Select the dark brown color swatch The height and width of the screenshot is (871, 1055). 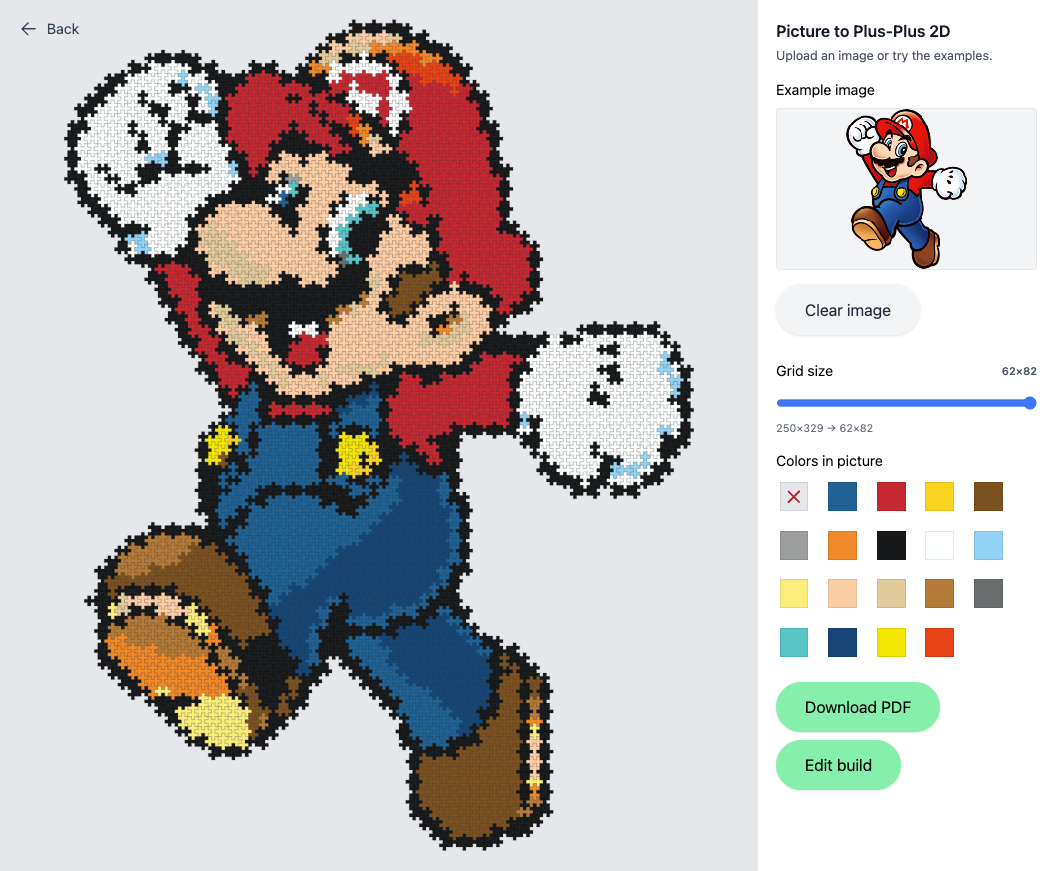coord(988,496)
